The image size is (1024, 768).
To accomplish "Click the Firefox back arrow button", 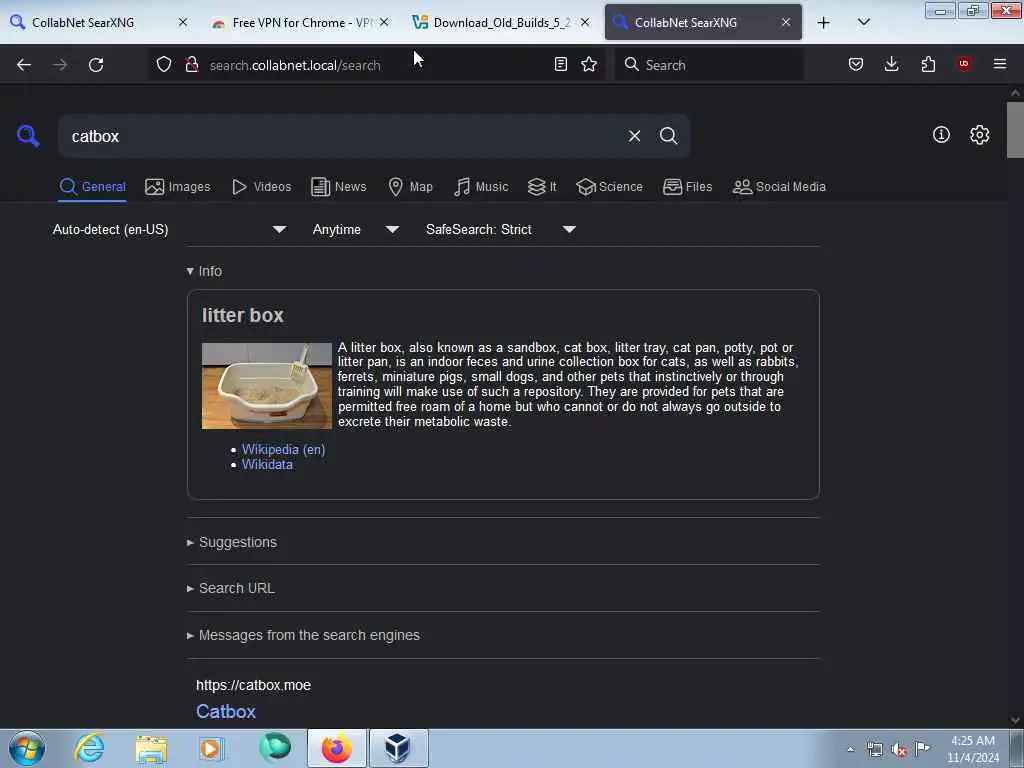I will [24, 65].
